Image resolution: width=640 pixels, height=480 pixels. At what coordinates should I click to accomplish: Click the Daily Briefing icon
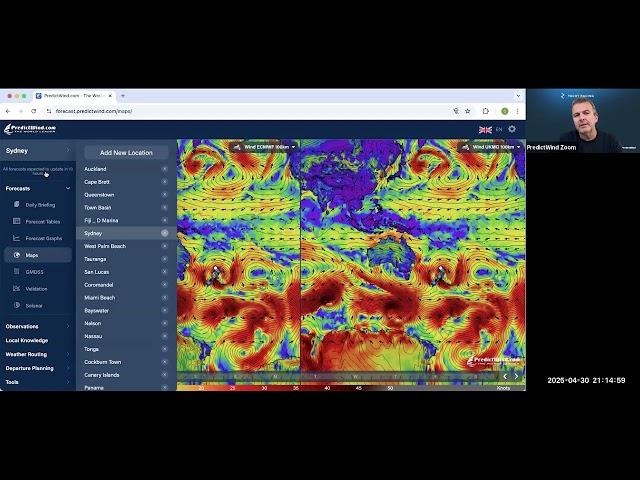pos(16,204)
